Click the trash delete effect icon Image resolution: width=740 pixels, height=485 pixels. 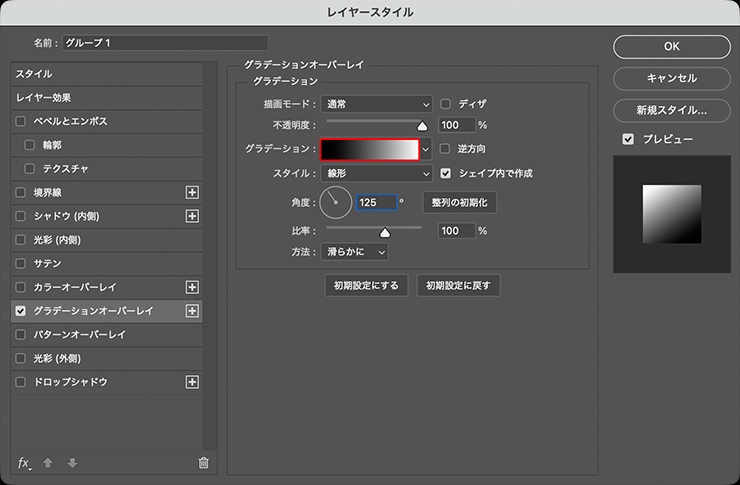[203, 462]
